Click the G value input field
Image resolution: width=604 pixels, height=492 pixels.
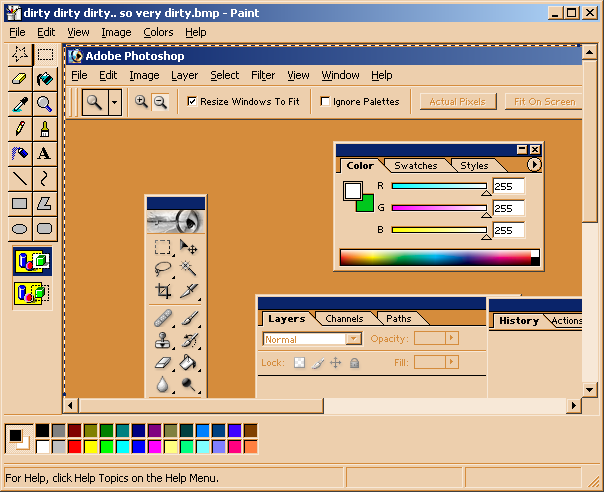(508, 208)
